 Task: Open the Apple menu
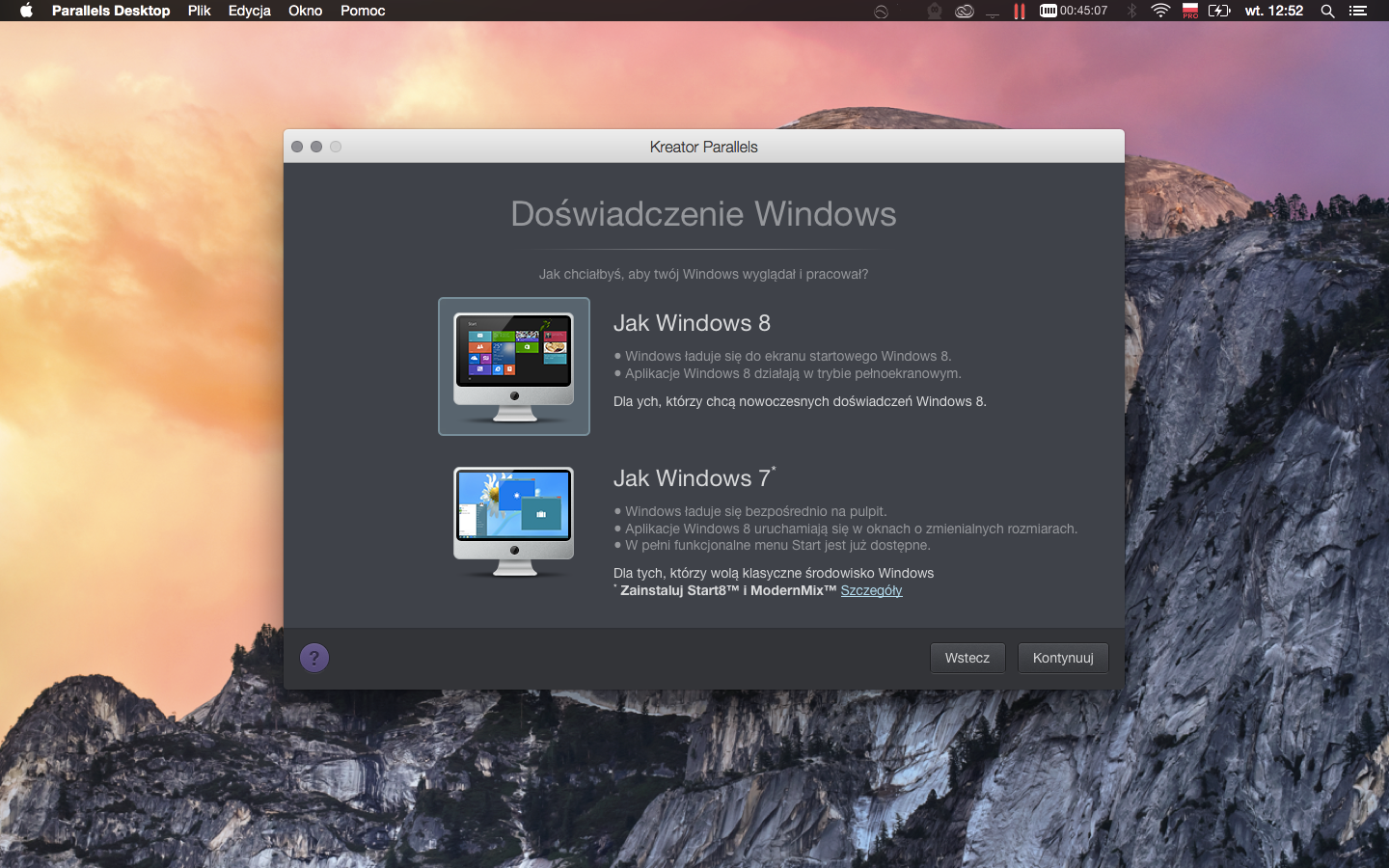[x=26, y=11]
